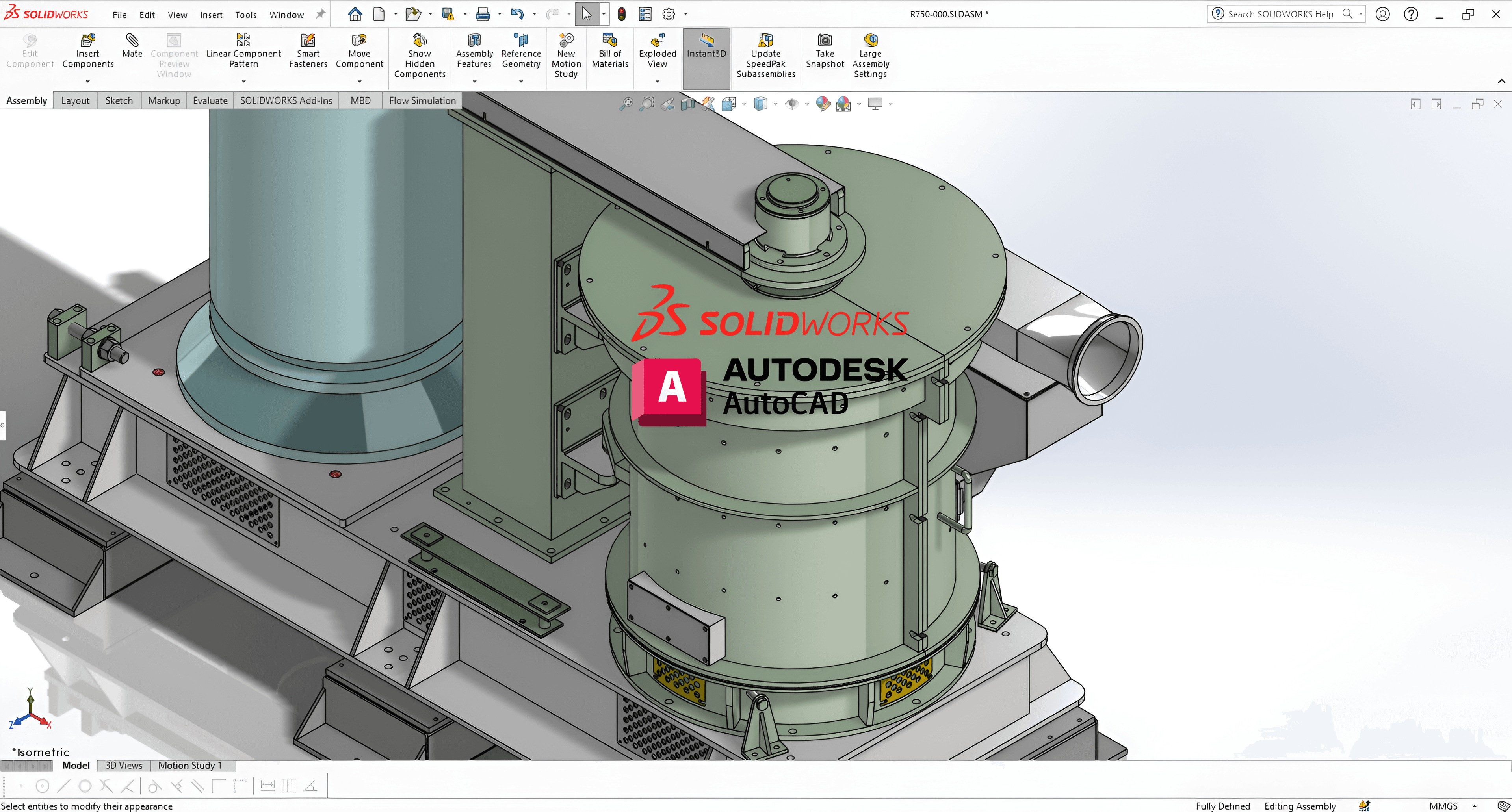Open Linear Component Pattern tool
This screenshot has width=1512, height=812.
tap(243, 50)
